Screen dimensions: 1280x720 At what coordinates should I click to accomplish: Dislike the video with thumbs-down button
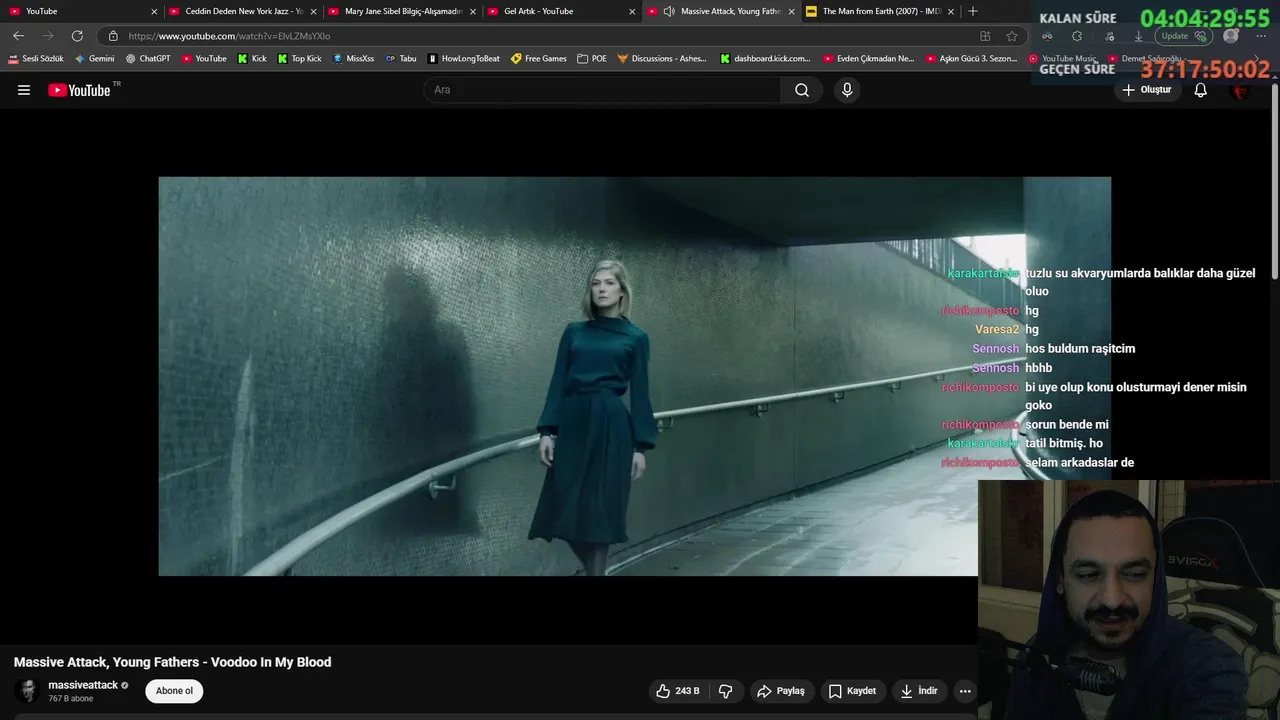726,691
